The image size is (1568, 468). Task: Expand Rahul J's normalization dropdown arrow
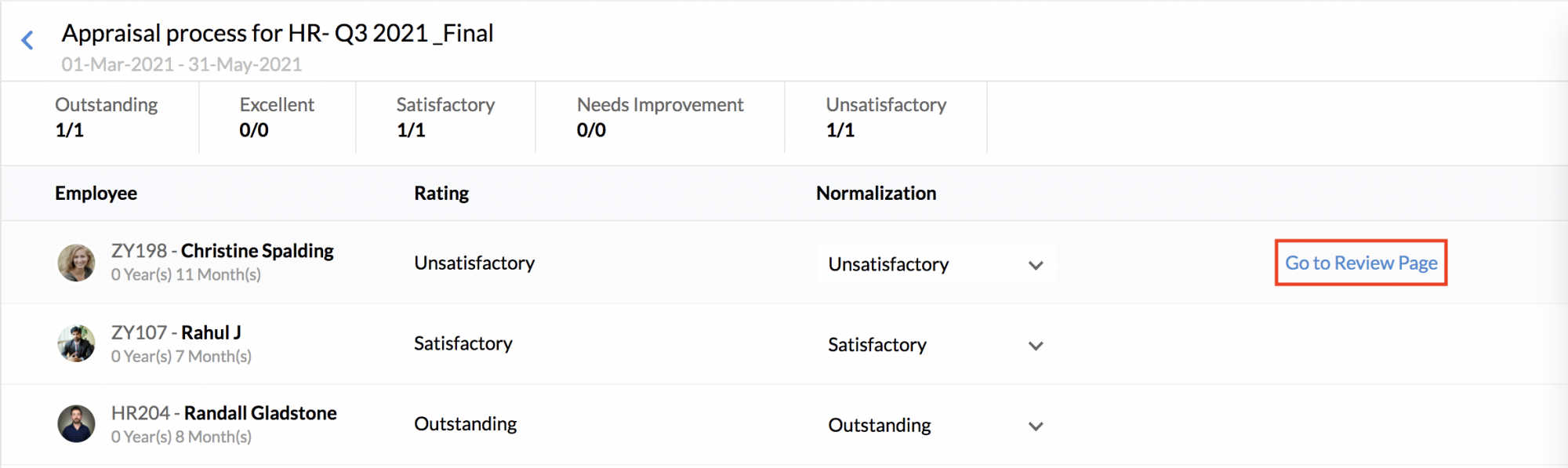tap(1036, 346)
